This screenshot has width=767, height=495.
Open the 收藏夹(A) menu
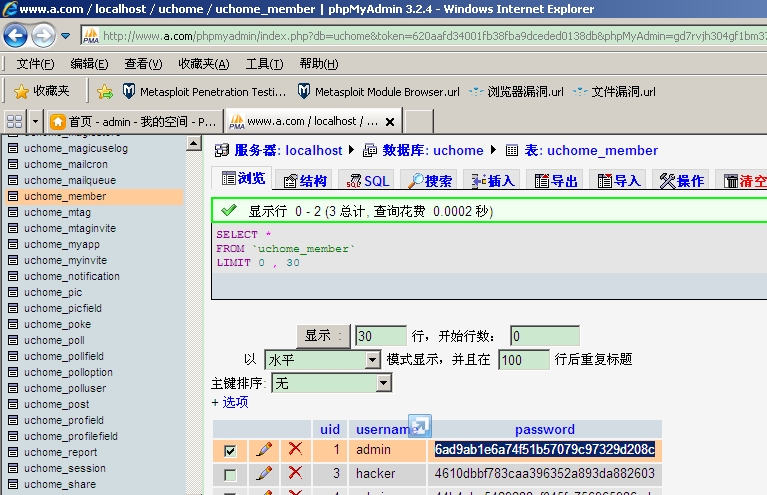[203, 64]
